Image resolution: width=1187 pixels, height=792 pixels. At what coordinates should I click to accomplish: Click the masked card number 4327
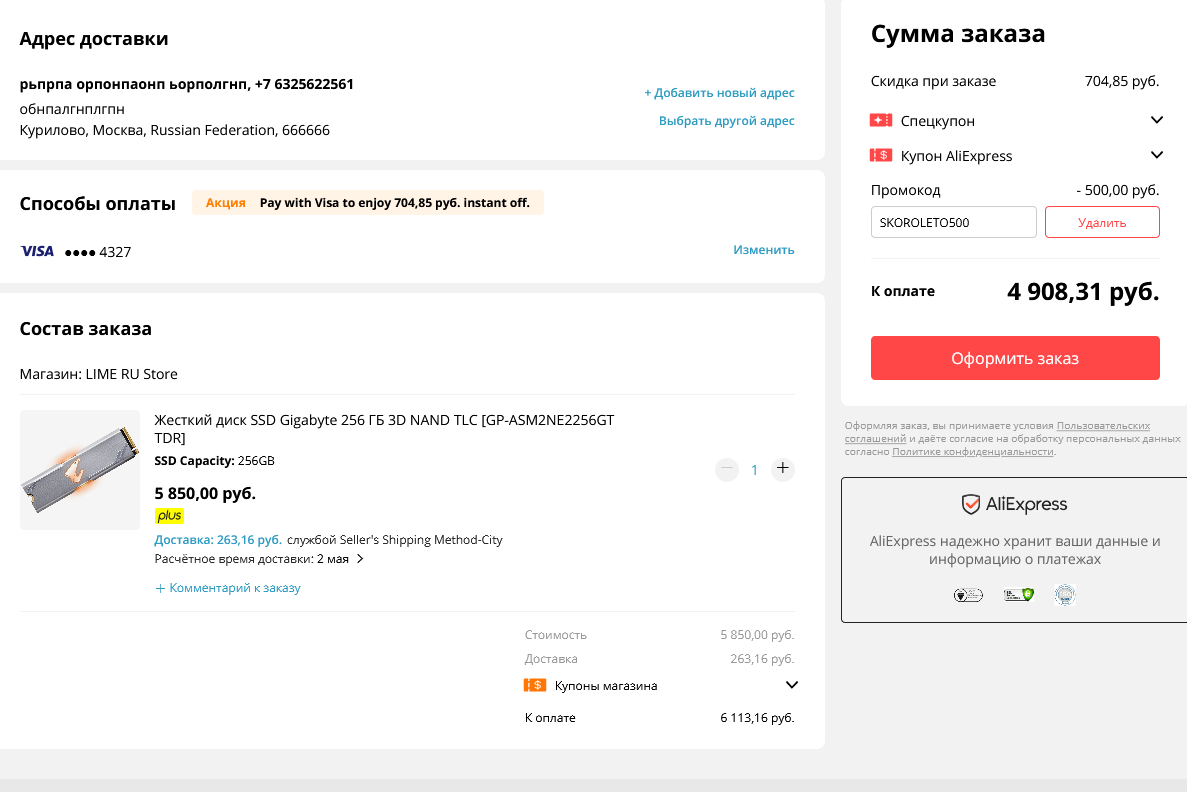[x=98, y=252]
